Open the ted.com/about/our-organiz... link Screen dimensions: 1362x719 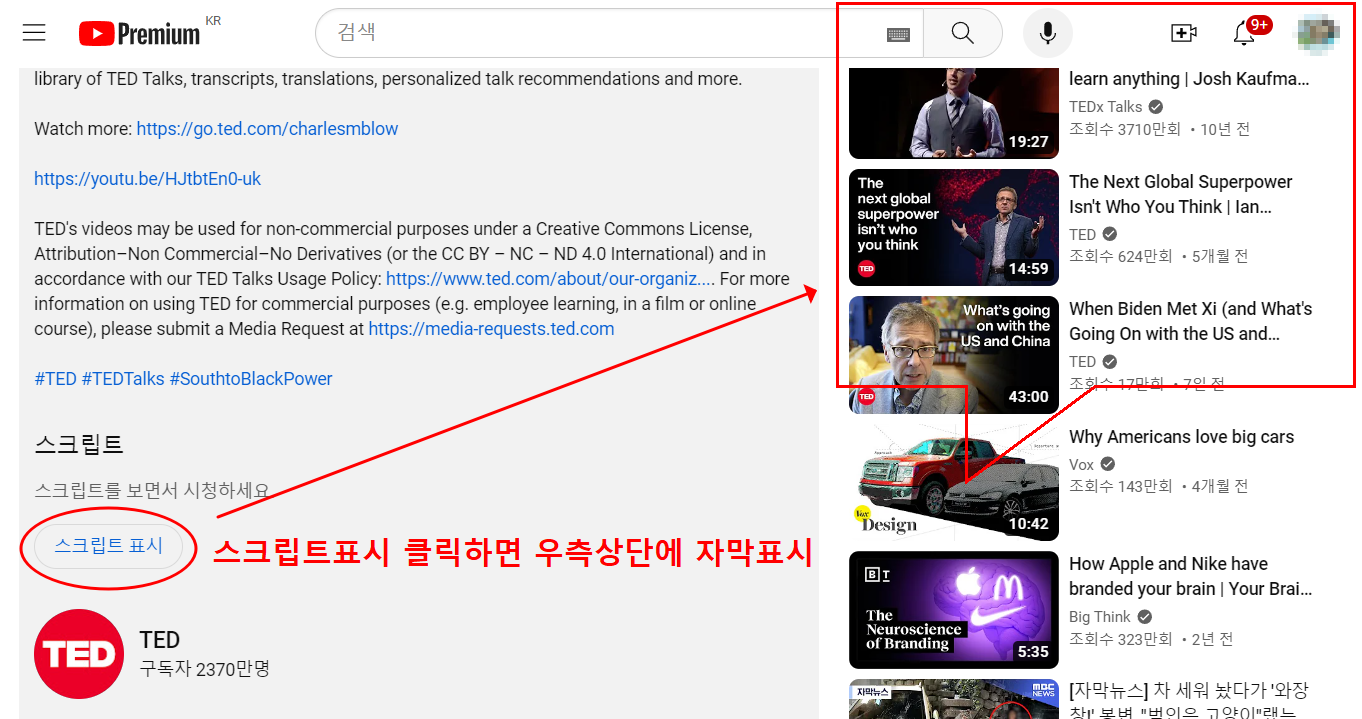[550, 279]
